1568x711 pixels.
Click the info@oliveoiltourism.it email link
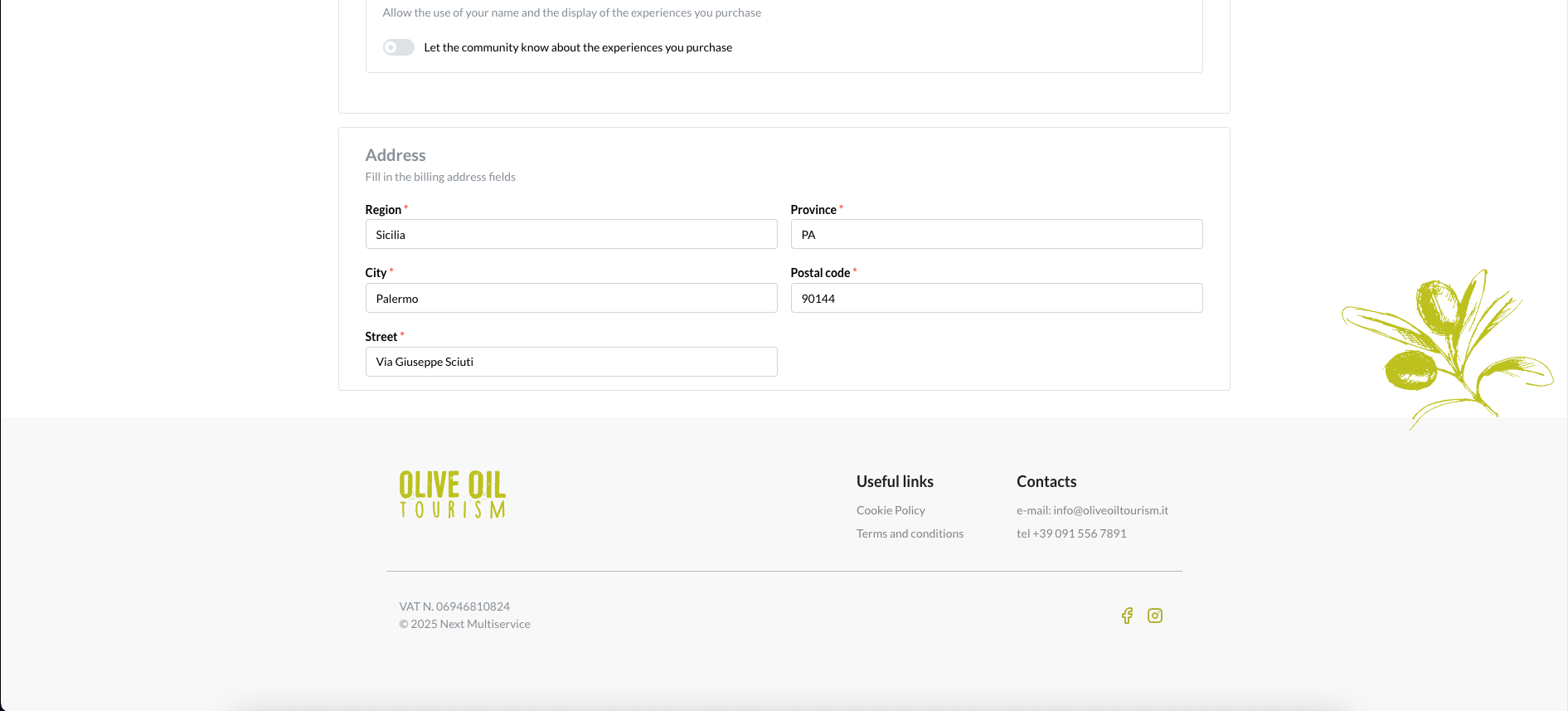point(1110,510)
